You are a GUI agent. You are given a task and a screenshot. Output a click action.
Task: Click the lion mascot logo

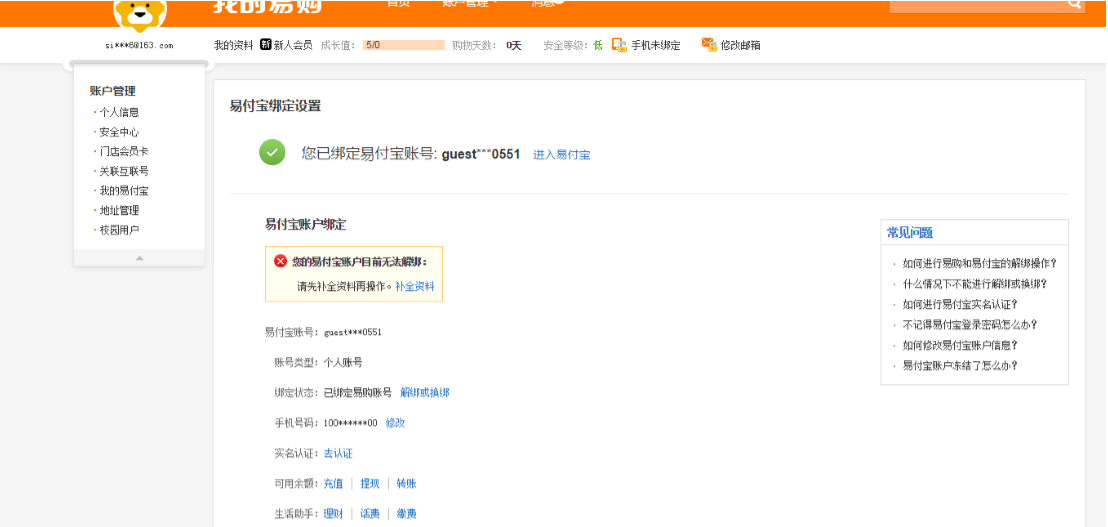point(139,15)
